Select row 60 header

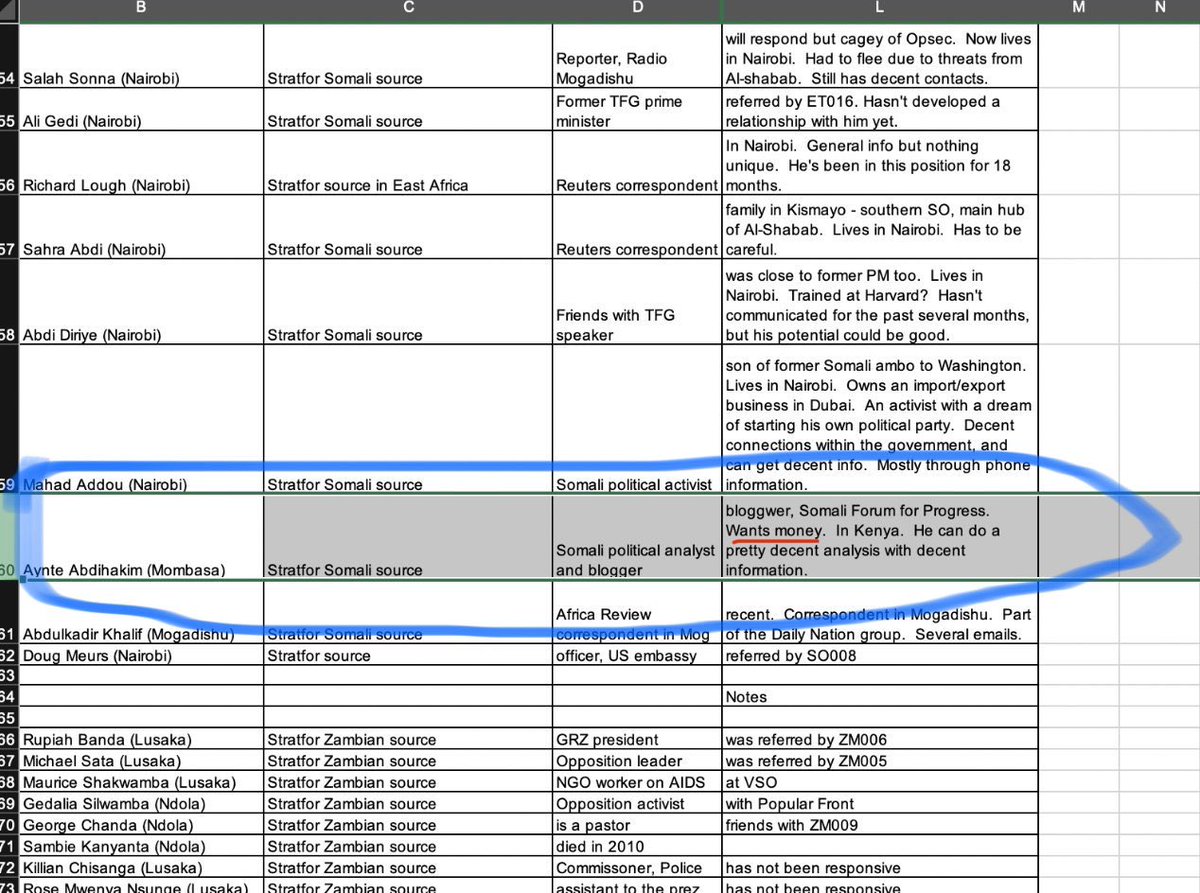[x=9, y=537]
